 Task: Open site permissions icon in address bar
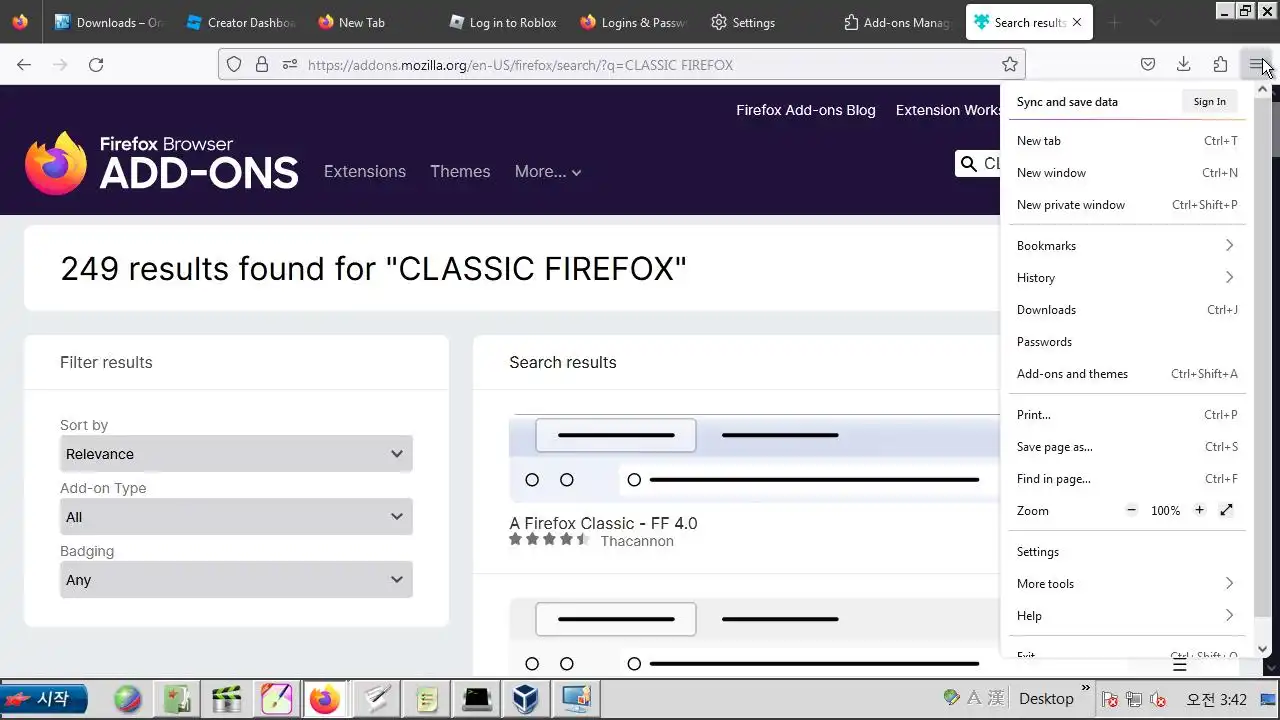pyautogui.click(x=290, y=64)
